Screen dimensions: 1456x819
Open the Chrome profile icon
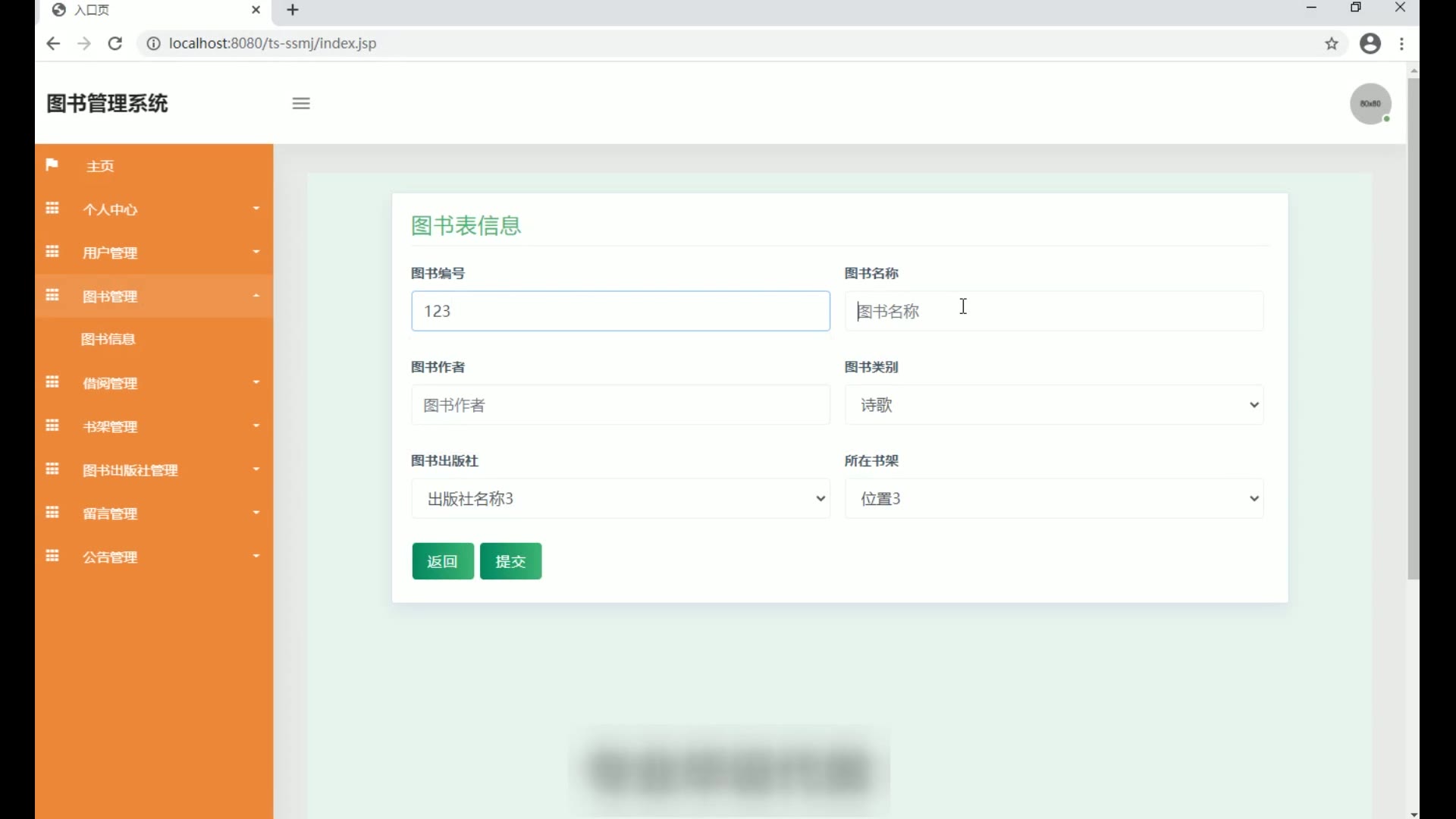1370,43
